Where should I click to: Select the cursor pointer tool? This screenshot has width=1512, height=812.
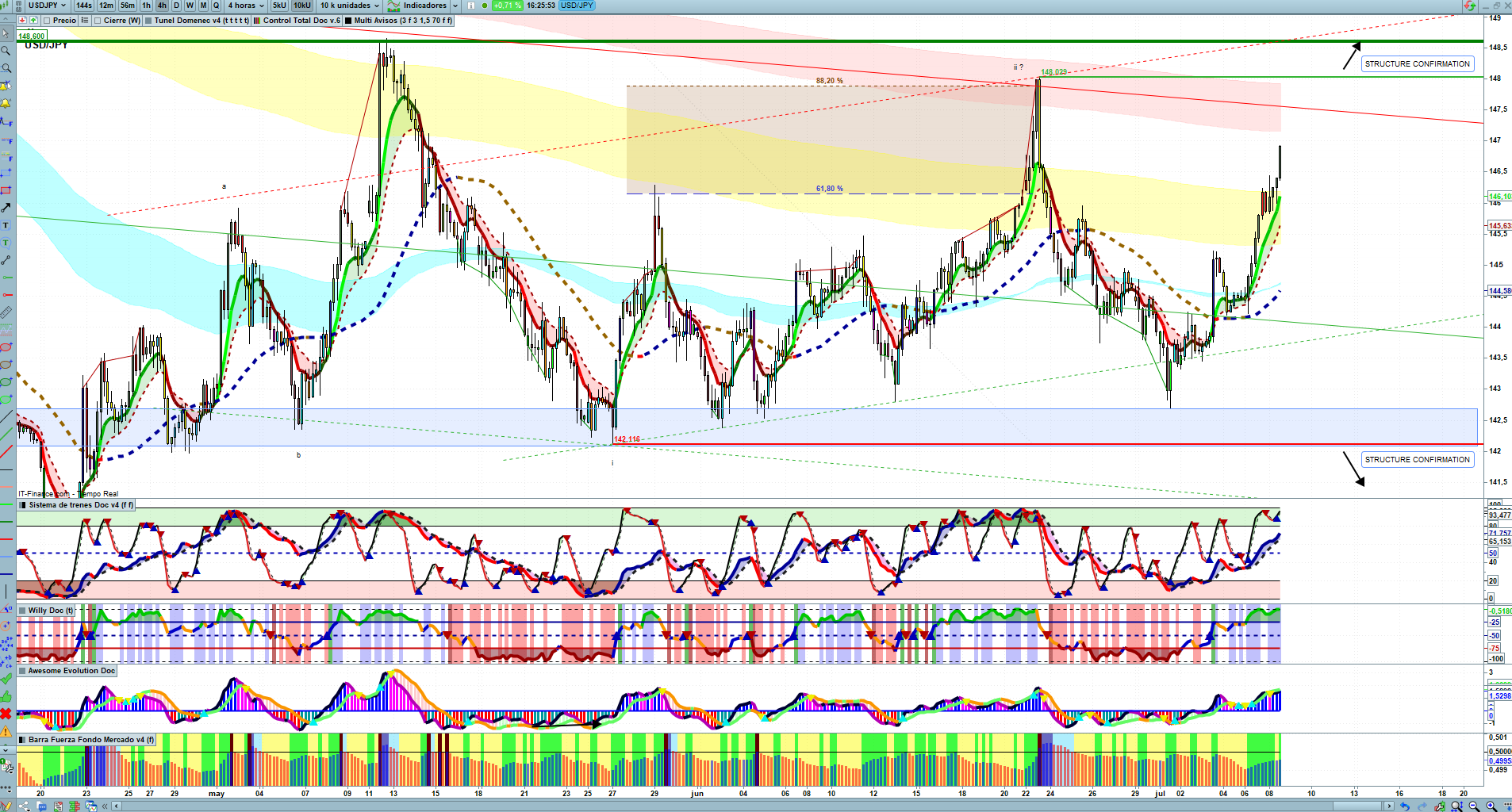point(6,33)
